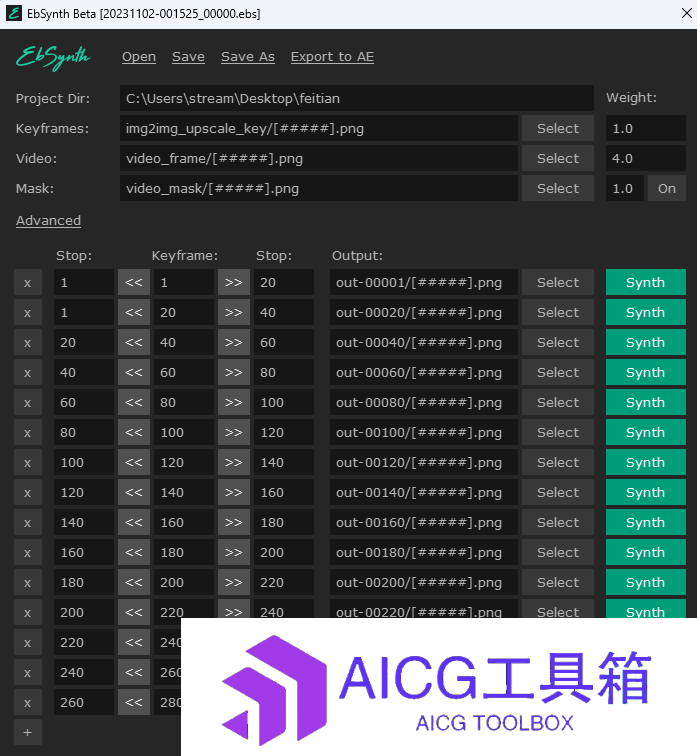The width and height of the screenshot is (697, 756).
Task: Click << backward arrow in out-00020 row
Action: [134, 312]
